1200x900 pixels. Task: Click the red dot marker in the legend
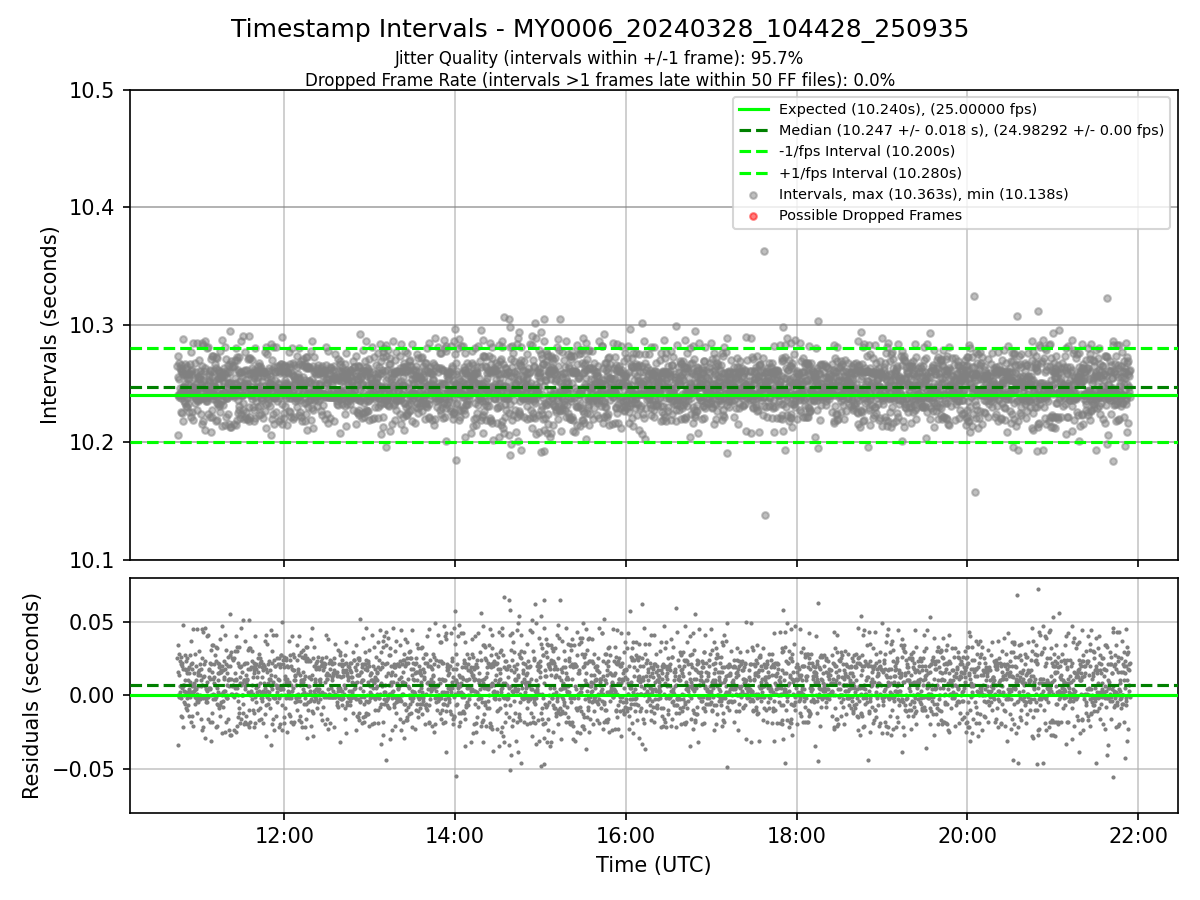754,216
